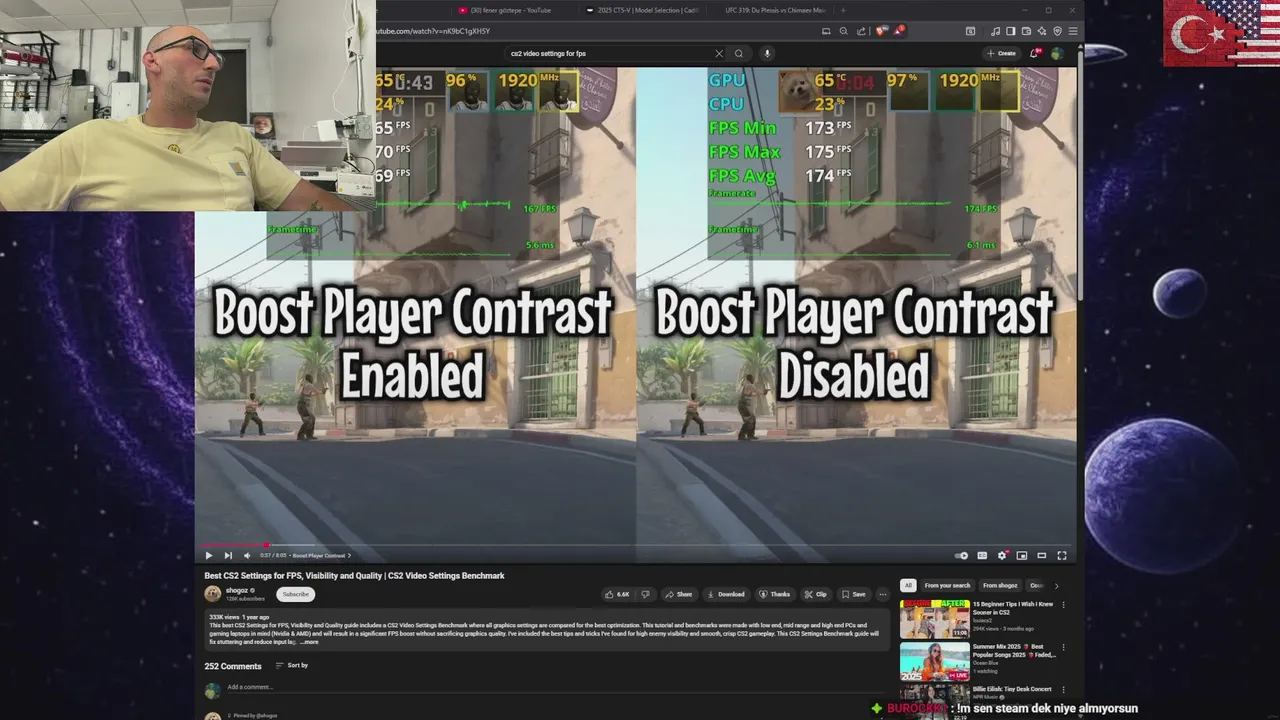Open options for Billie Eilish video
Image resolution: width=1280 pixels, height=720 pixels.
tap(1063, 690)
